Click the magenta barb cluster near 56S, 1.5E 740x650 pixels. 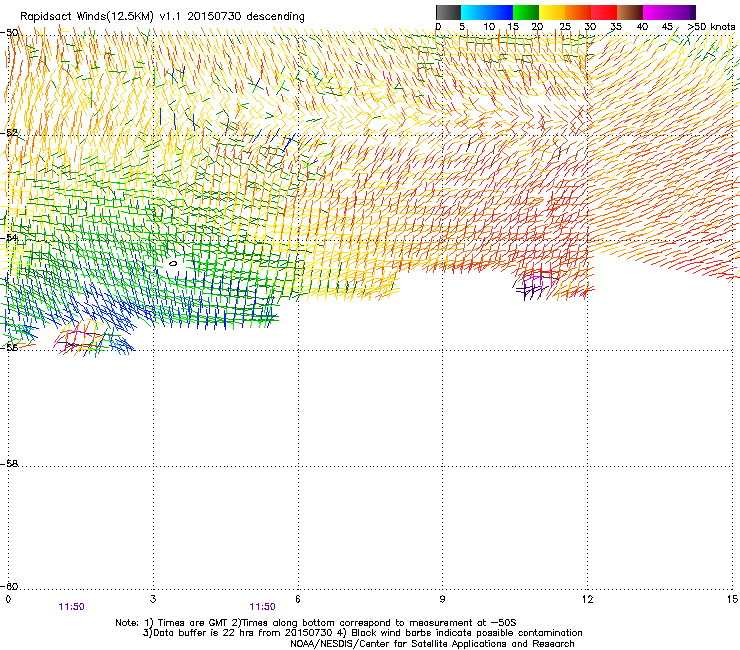(x=78, y=340)
